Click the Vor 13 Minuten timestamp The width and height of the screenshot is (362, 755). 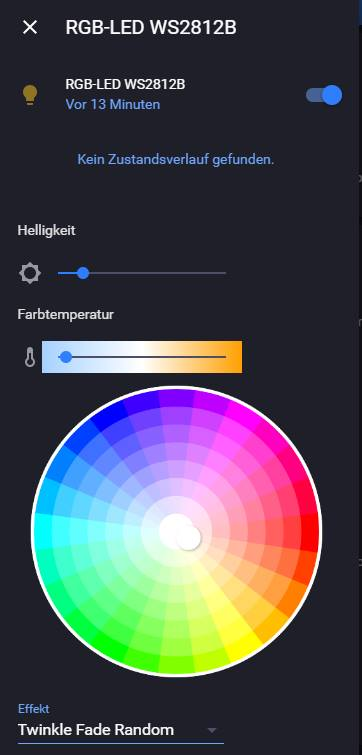113,104
